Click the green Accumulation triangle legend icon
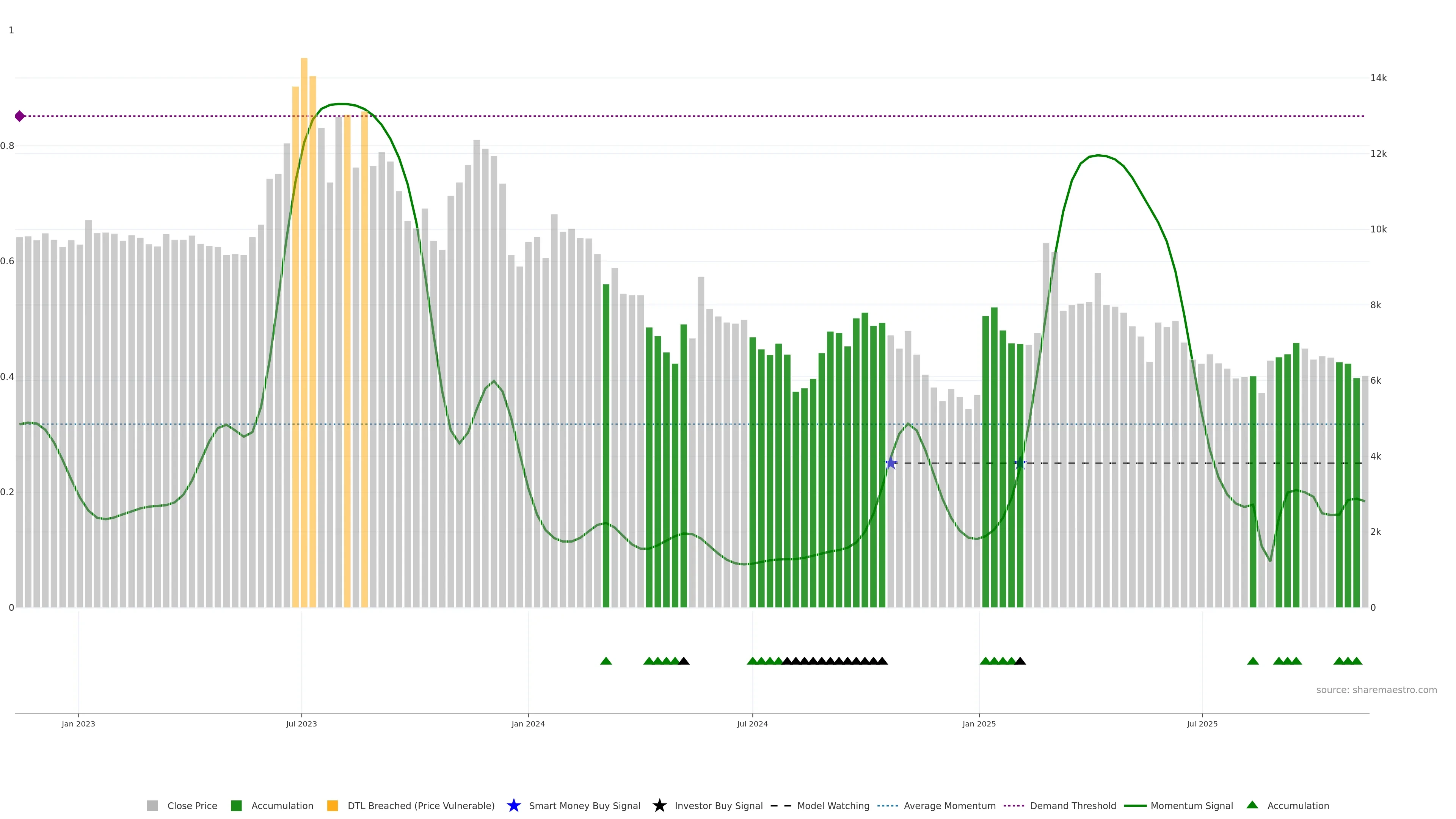1456x819 pixels. [1252, 805]
